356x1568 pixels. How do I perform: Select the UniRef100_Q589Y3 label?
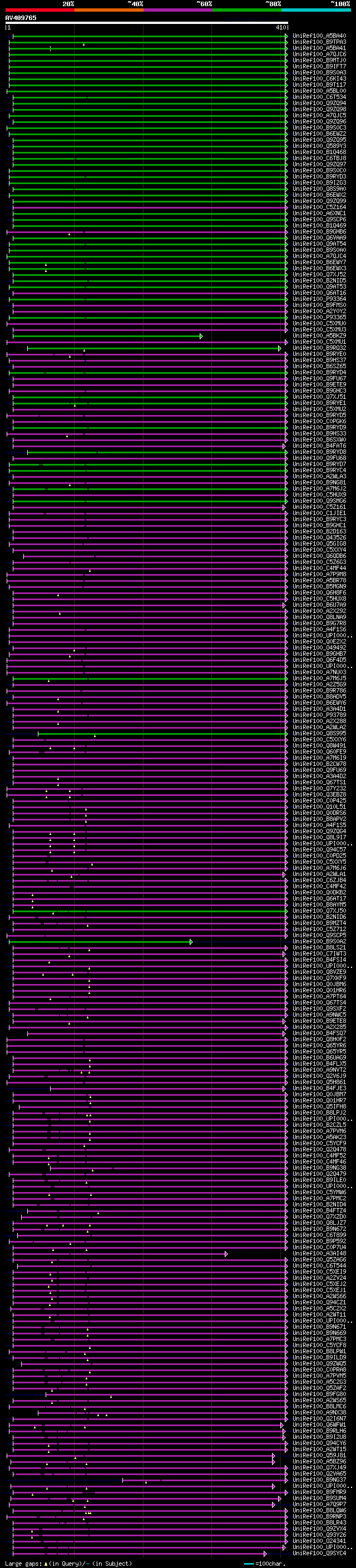(319, 146)
